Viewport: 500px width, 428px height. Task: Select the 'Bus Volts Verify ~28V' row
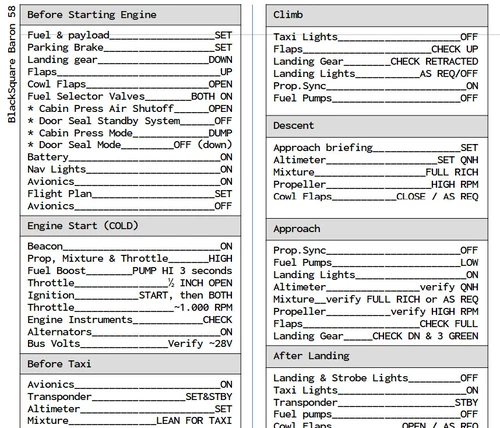(x=130, y=344)
